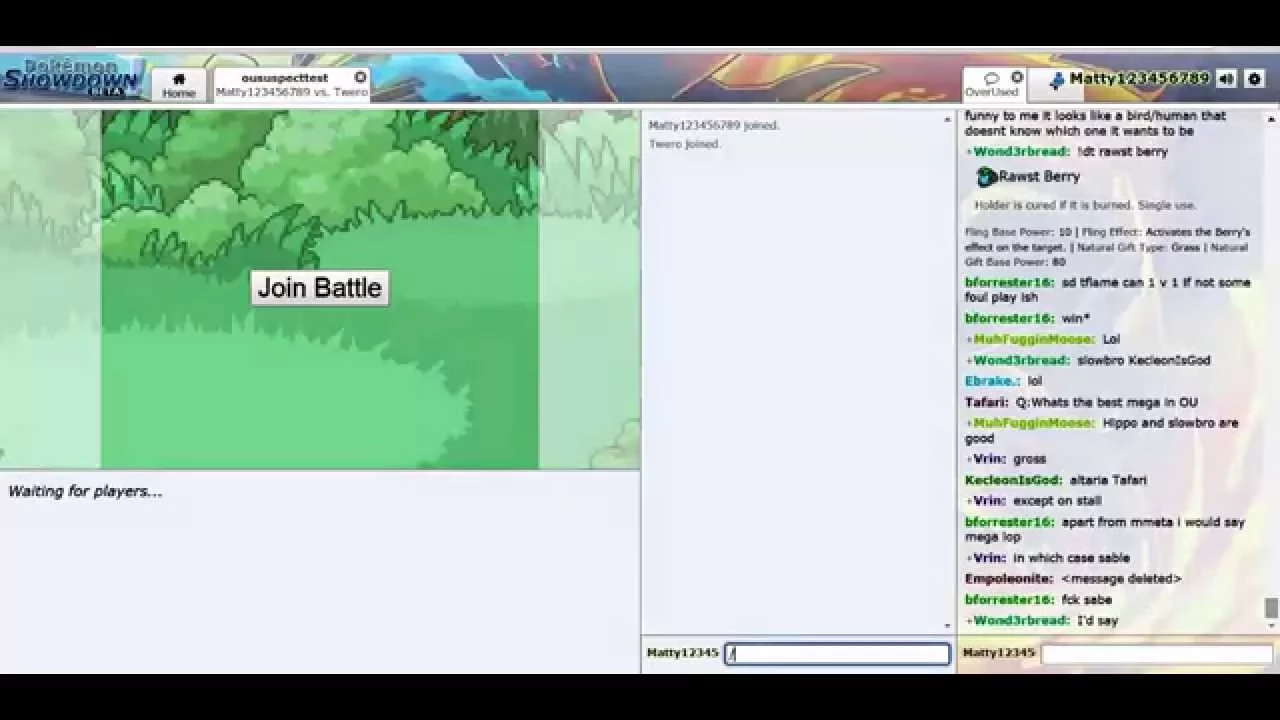The width and height of the screenshot is (1280, 720).
Task: Click Vrin beside the message 'gross'
Action: [989, 459]
